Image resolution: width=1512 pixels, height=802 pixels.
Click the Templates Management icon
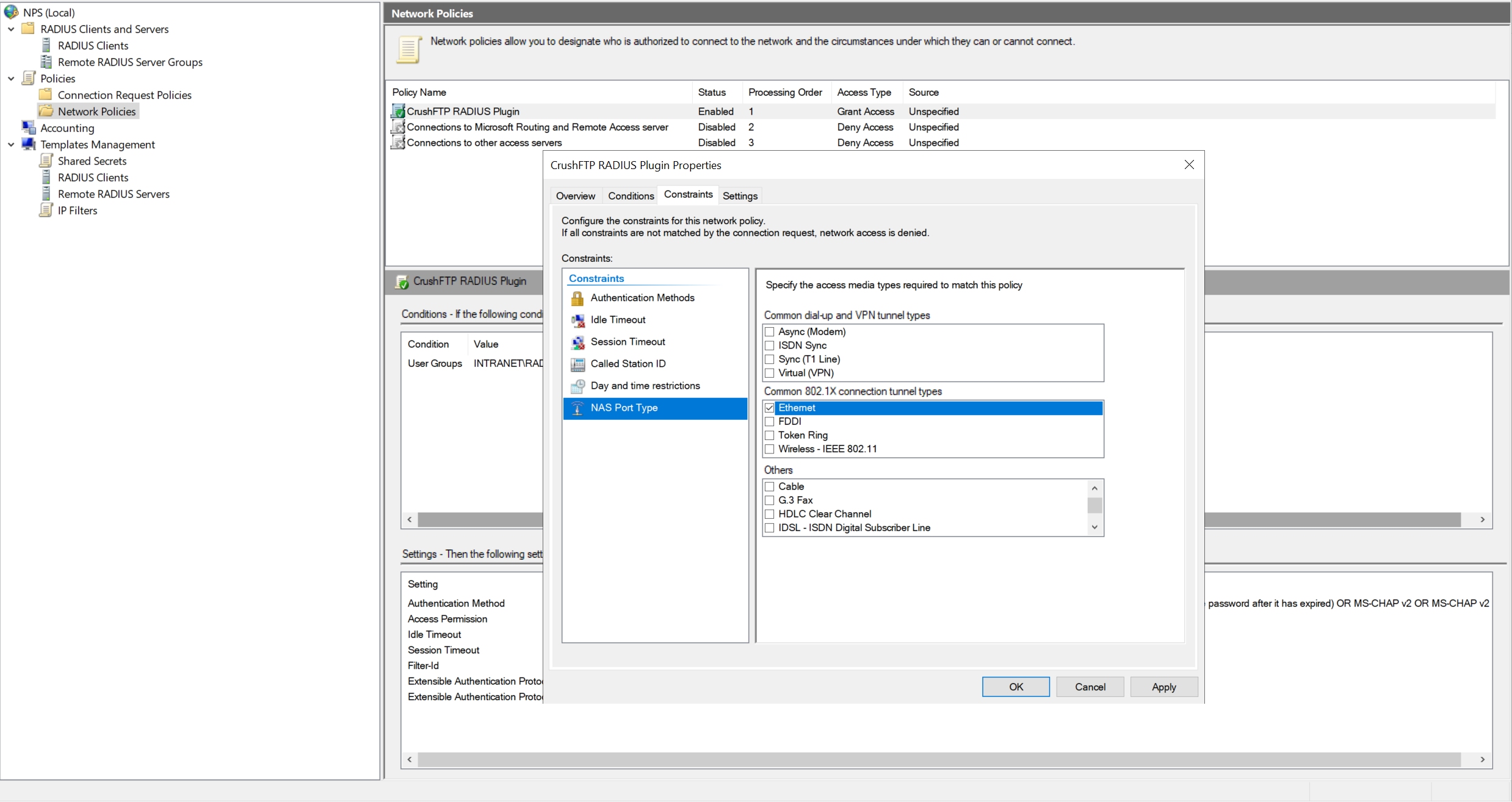click(x=28, y=144)
